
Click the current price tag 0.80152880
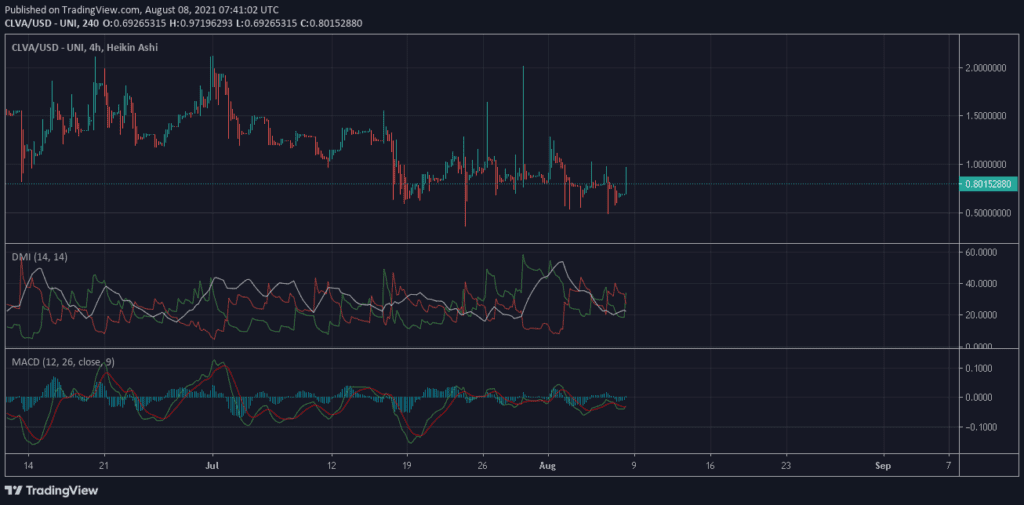tap(988, 184)
